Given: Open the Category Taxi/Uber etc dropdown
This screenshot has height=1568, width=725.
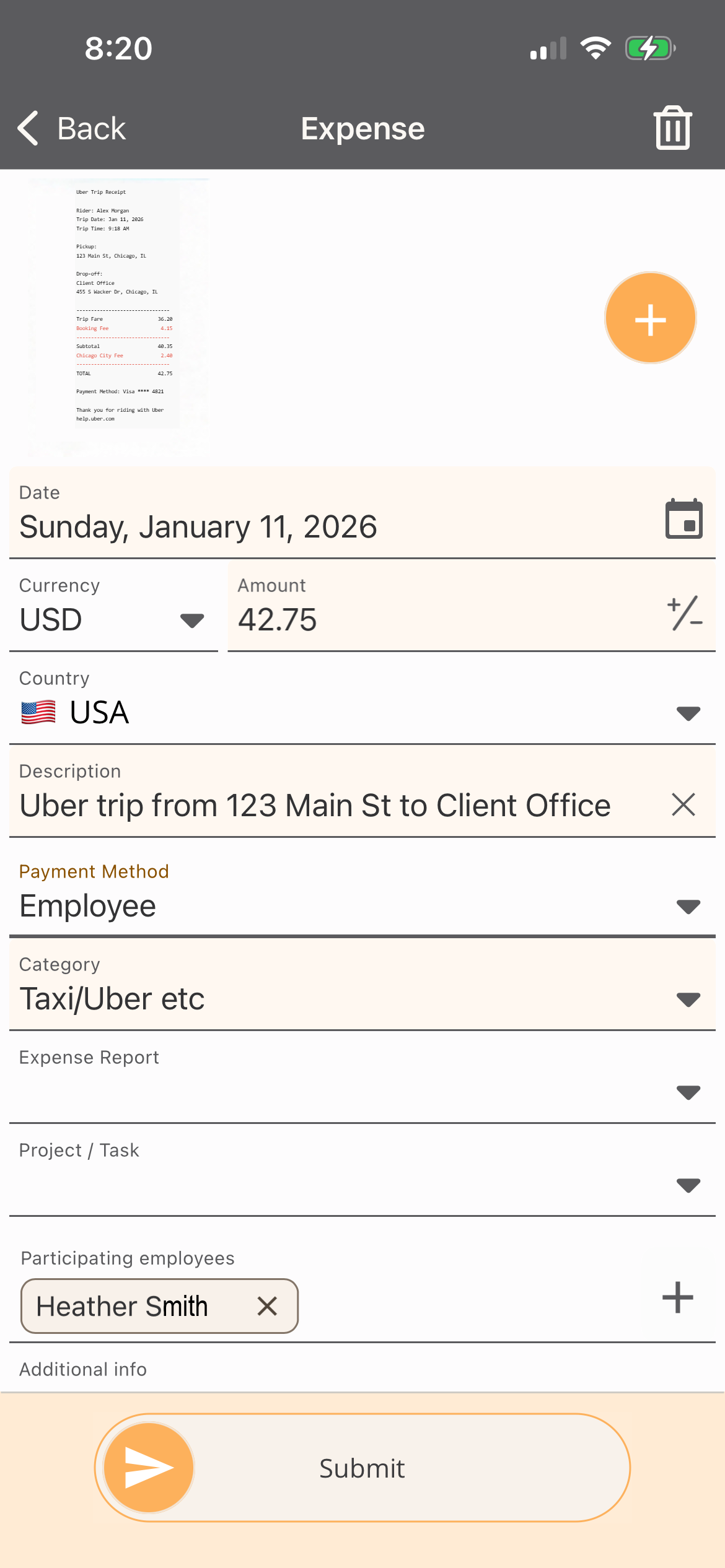Looking at the screenshot, I should click(362, 998).
